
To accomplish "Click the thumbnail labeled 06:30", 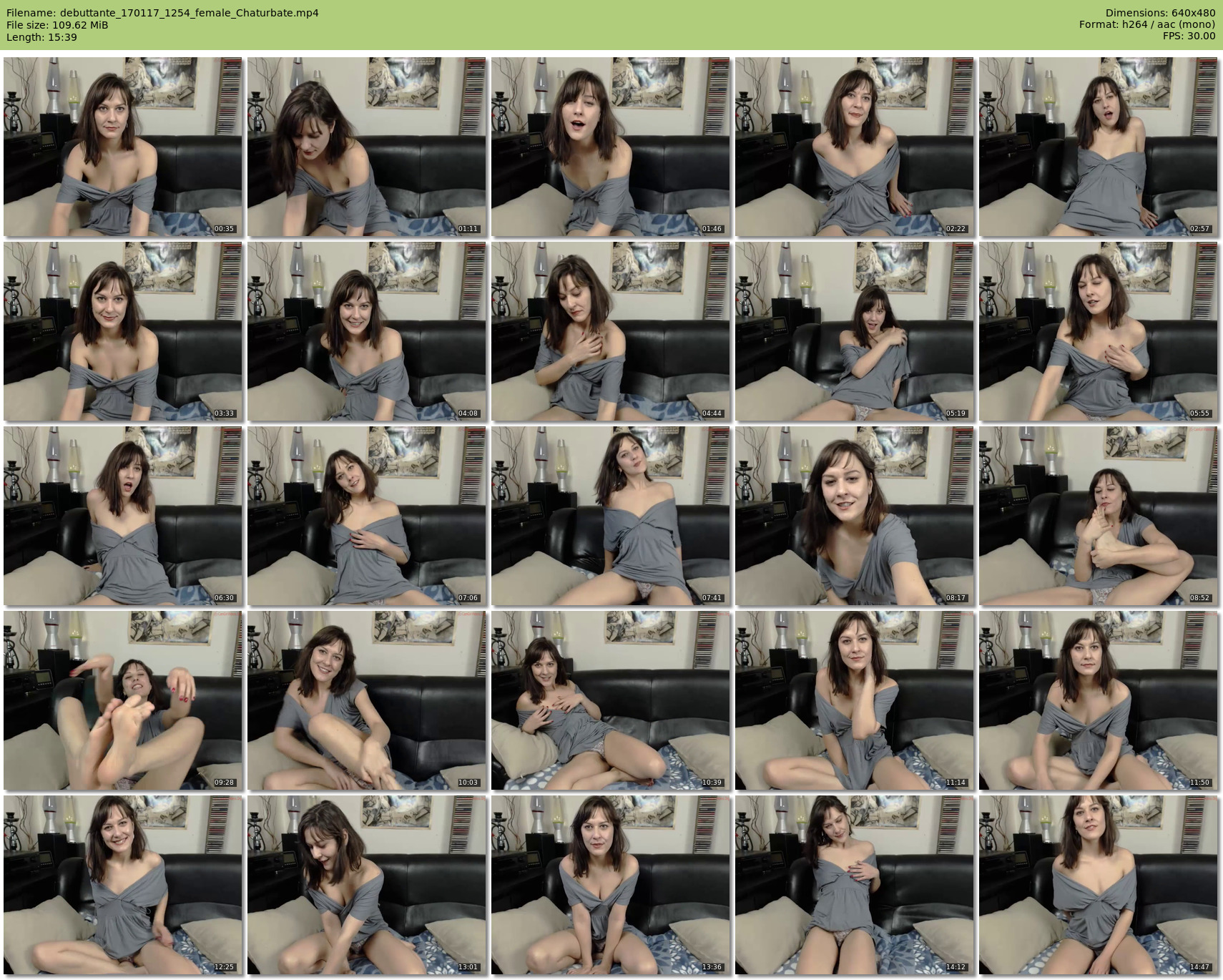I will (122, 516).
